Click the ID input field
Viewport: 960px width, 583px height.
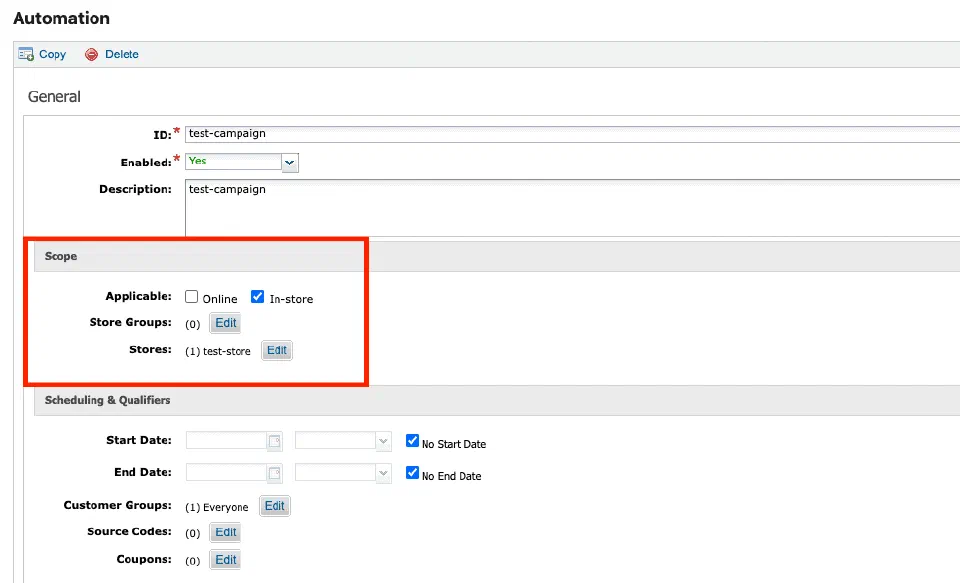coord(572,134)
